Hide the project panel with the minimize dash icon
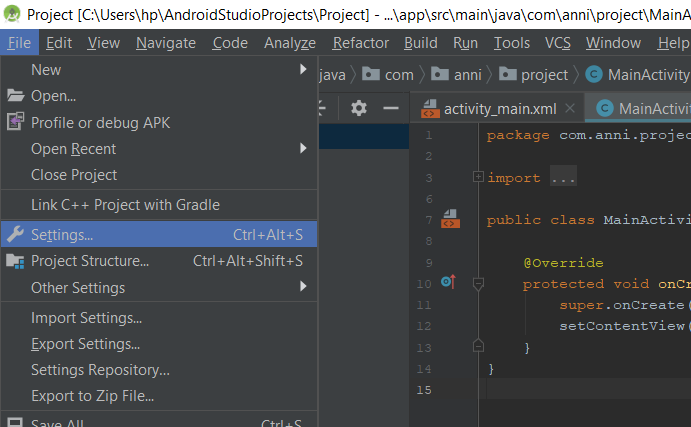The width and height of the screenshot is (691, 427). [x=391, y=108]
